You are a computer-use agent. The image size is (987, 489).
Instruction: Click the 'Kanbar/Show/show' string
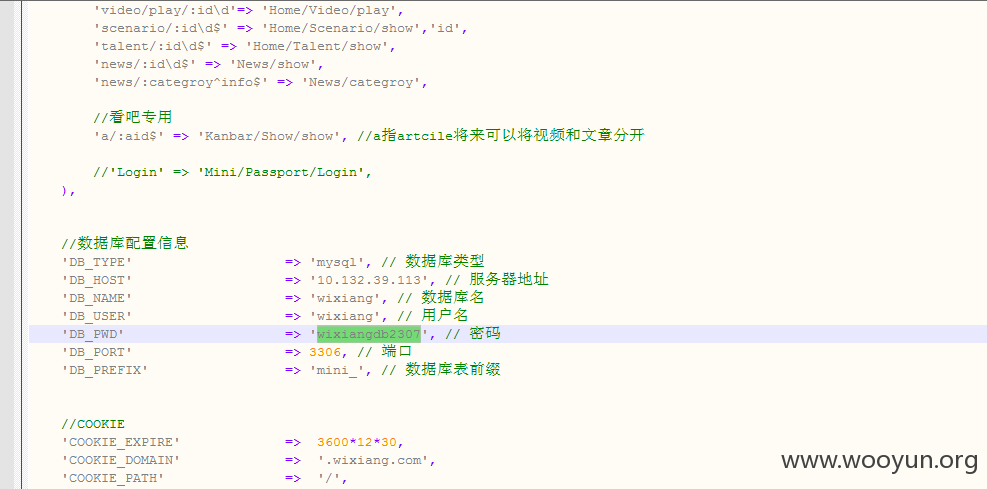point(269,135)
